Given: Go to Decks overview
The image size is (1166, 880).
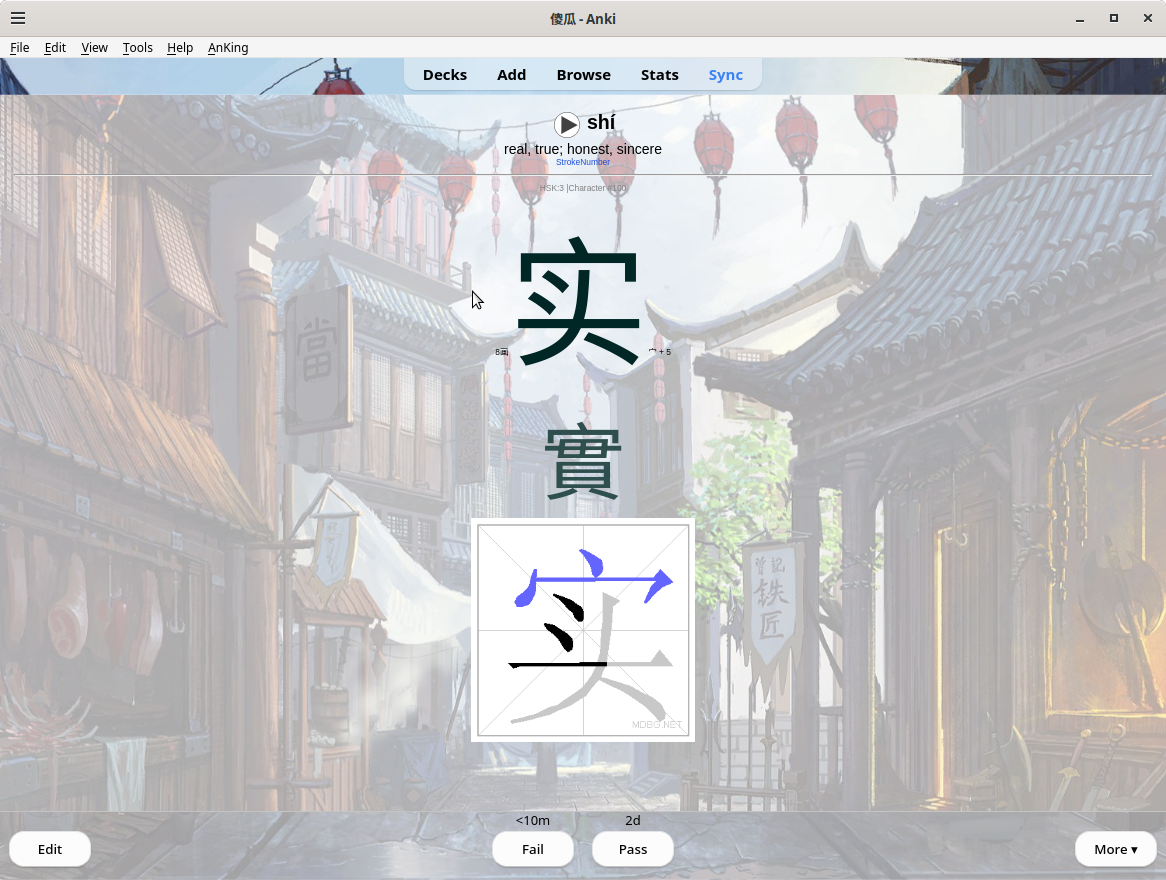Looking at the screenshot, I should 445,75.
